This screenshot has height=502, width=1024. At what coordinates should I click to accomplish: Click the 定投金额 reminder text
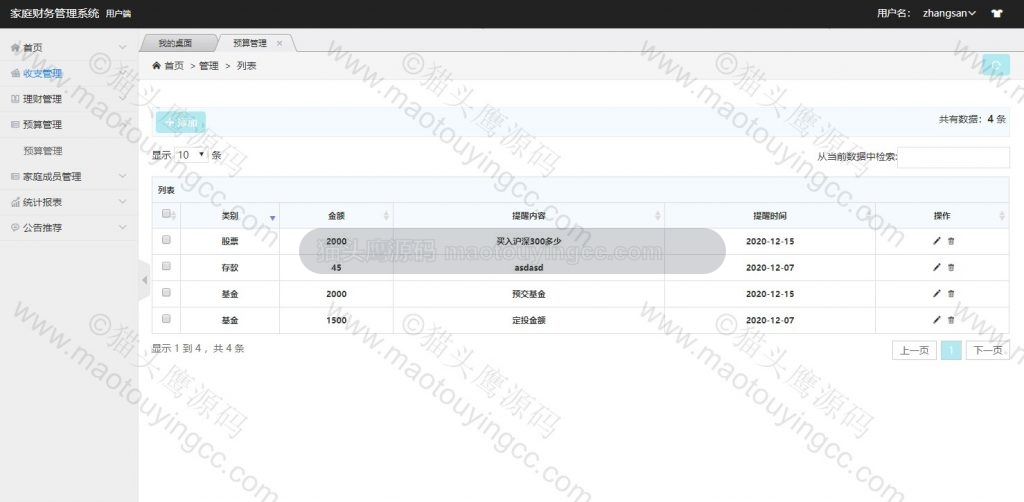click(528, 321)
